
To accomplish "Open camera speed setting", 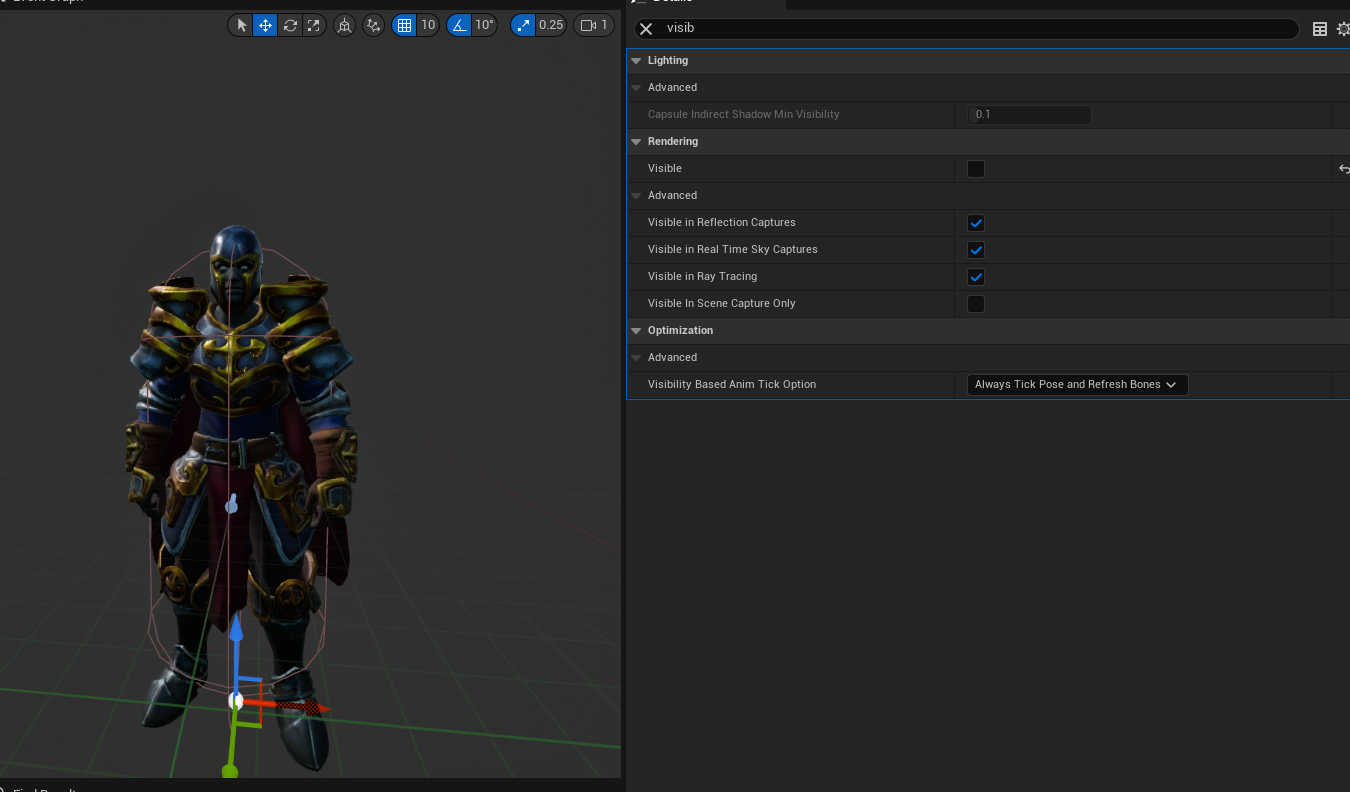I will (x=594, y=25).
